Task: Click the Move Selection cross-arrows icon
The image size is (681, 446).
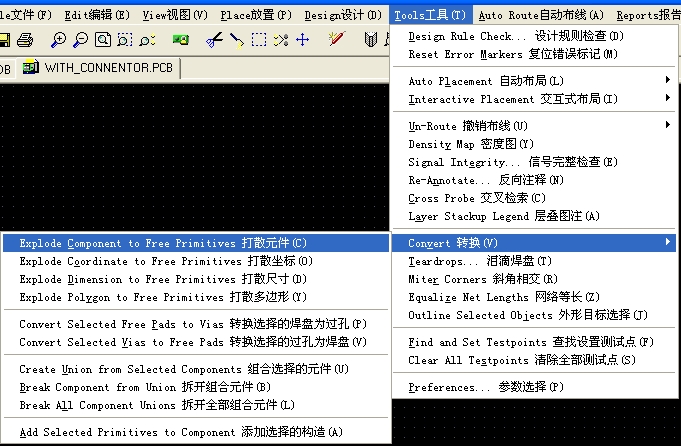Action: point(303,40)
